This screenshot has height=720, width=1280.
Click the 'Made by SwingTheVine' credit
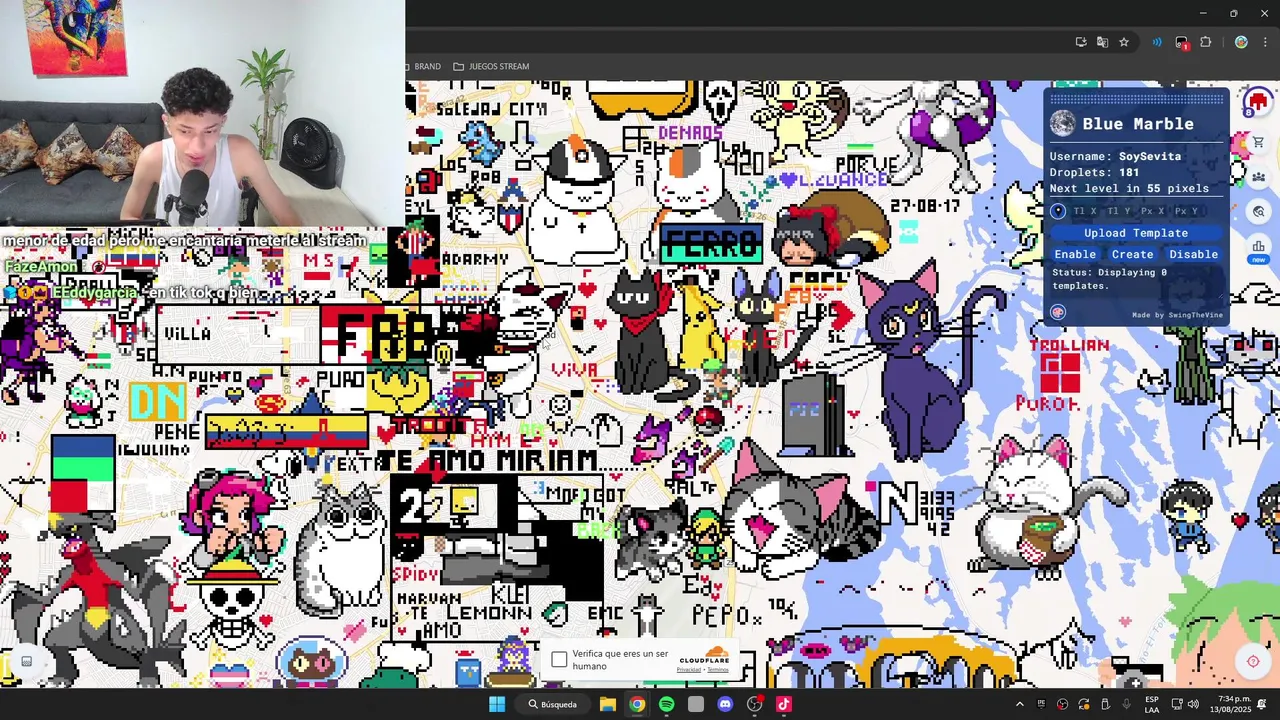click(x=1177, y=315)
